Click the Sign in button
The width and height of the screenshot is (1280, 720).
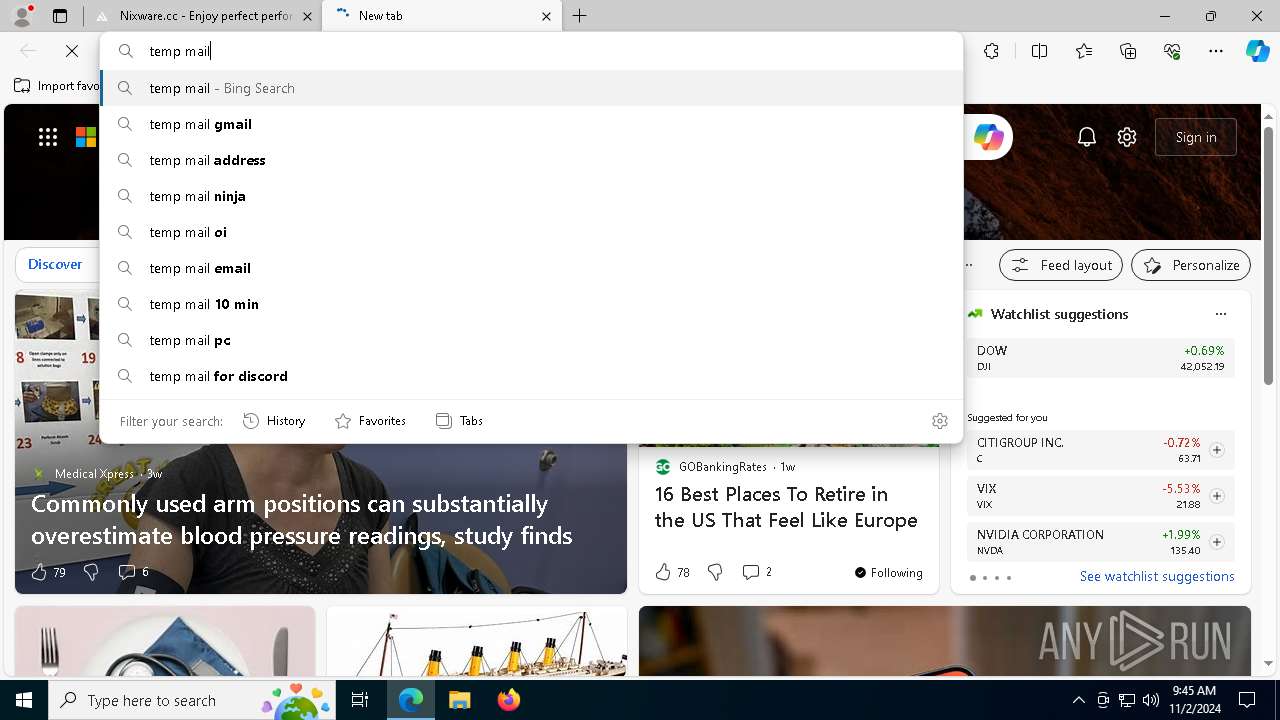pos(1196,137)
